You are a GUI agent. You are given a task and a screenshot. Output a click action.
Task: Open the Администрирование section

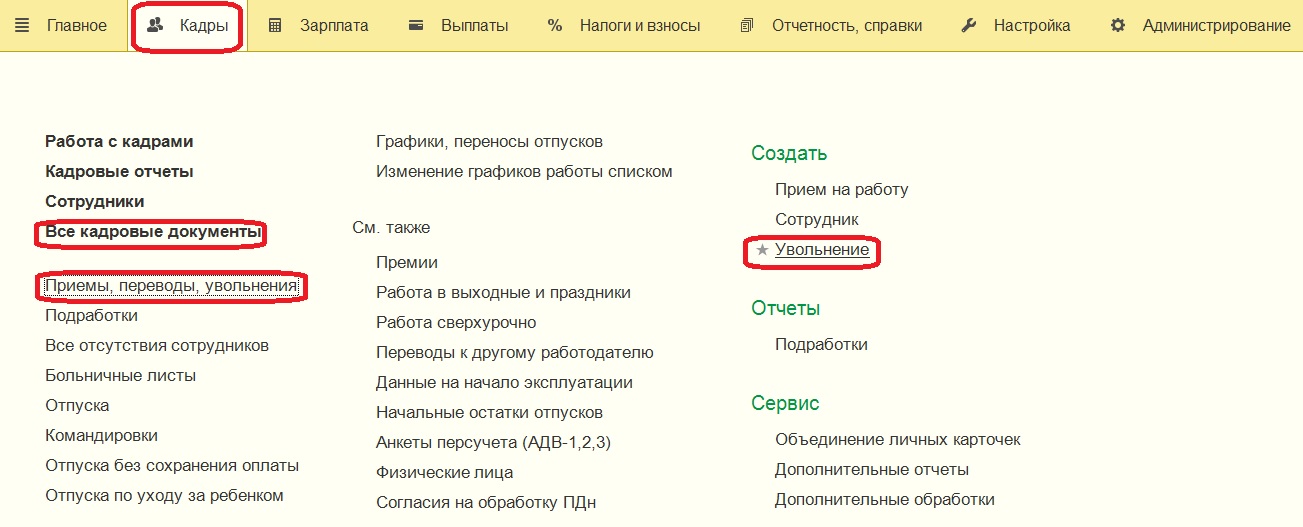pos(1217,26)
